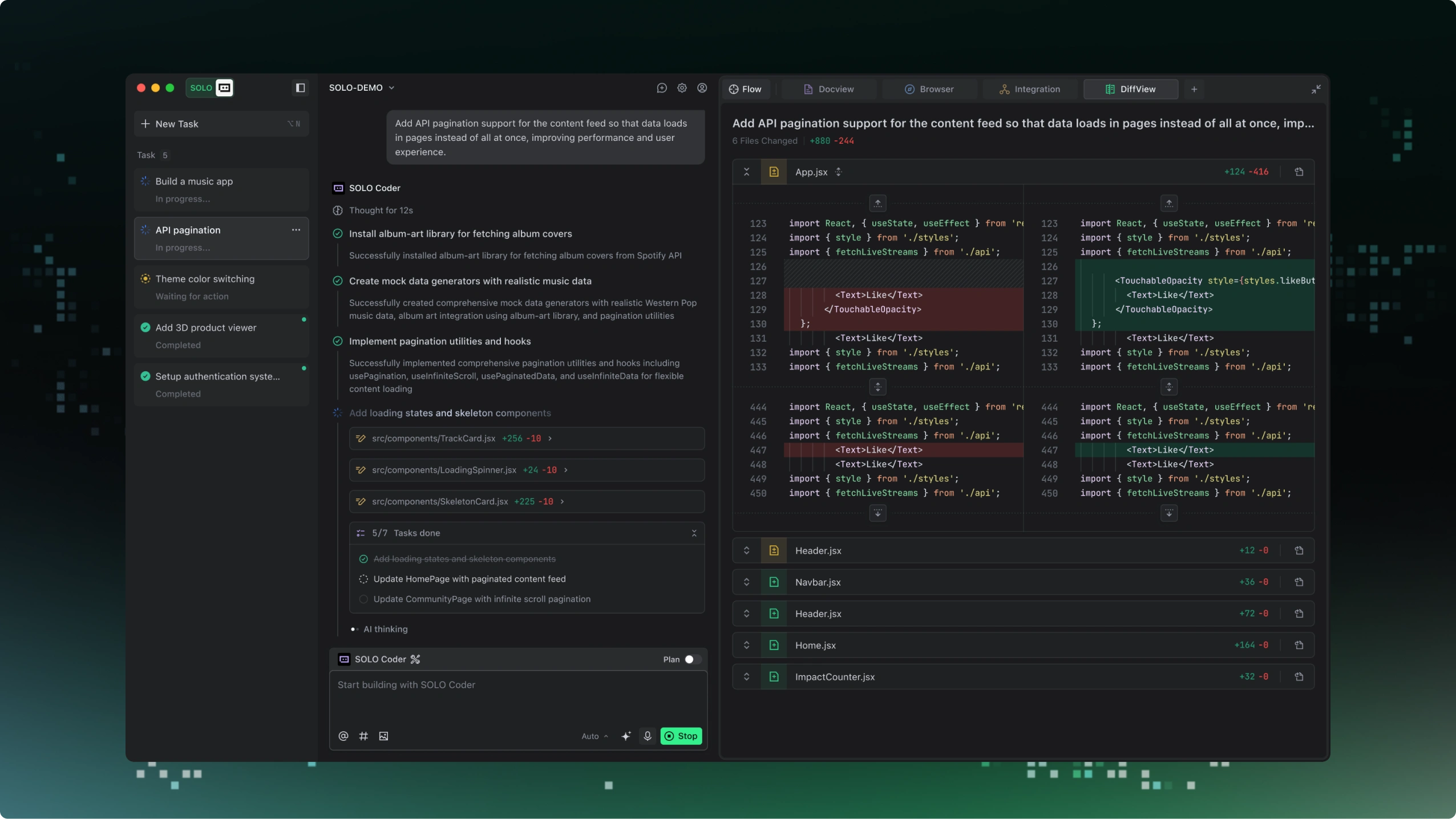Image resolution: width=1456 pixels, height=819 pixels.
Task: Collapse the 5/7 Tasks done list
Action: point(694,533)
